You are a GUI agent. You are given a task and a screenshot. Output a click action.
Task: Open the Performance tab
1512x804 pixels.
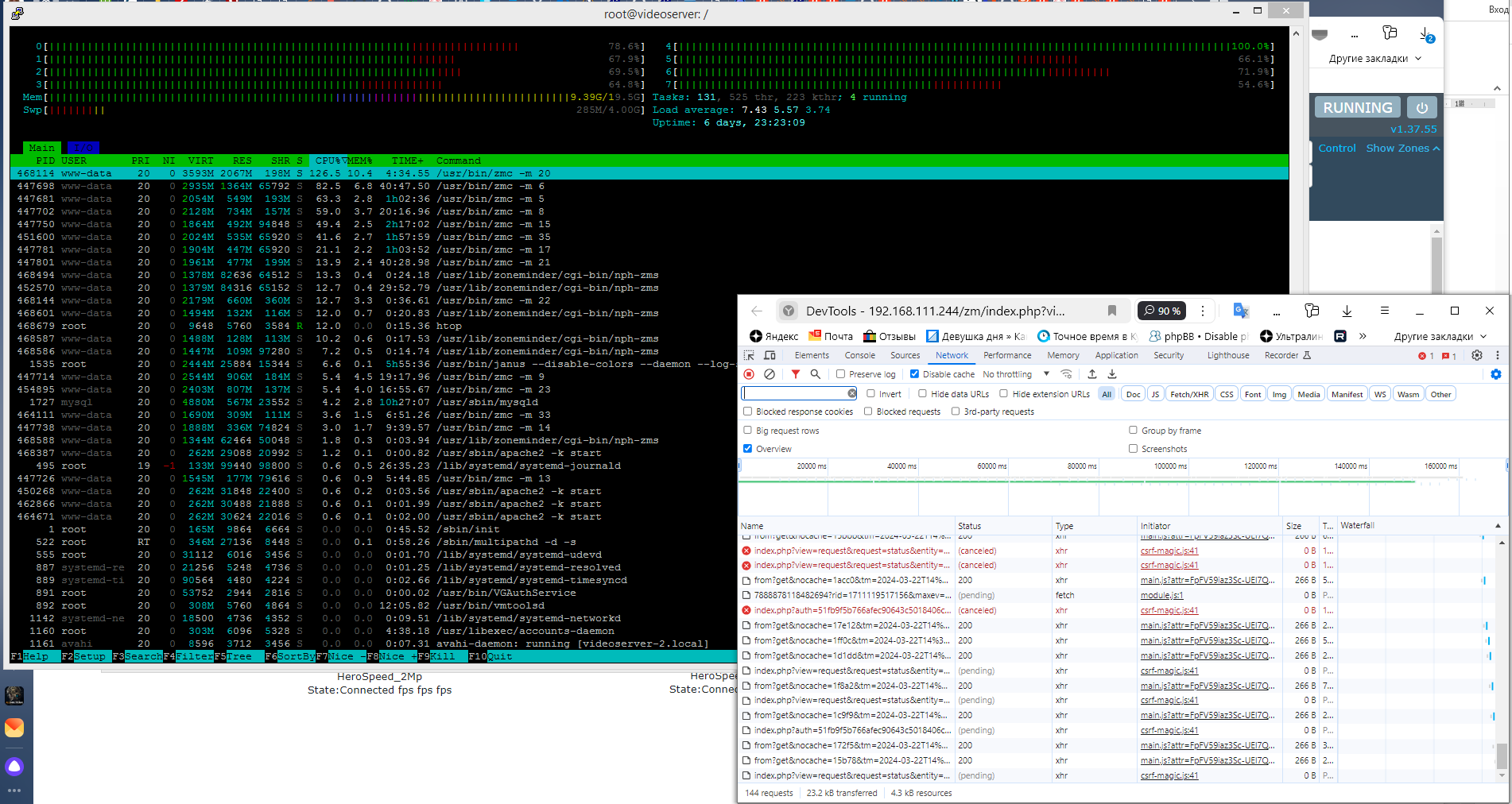(x=1007, y=355)
